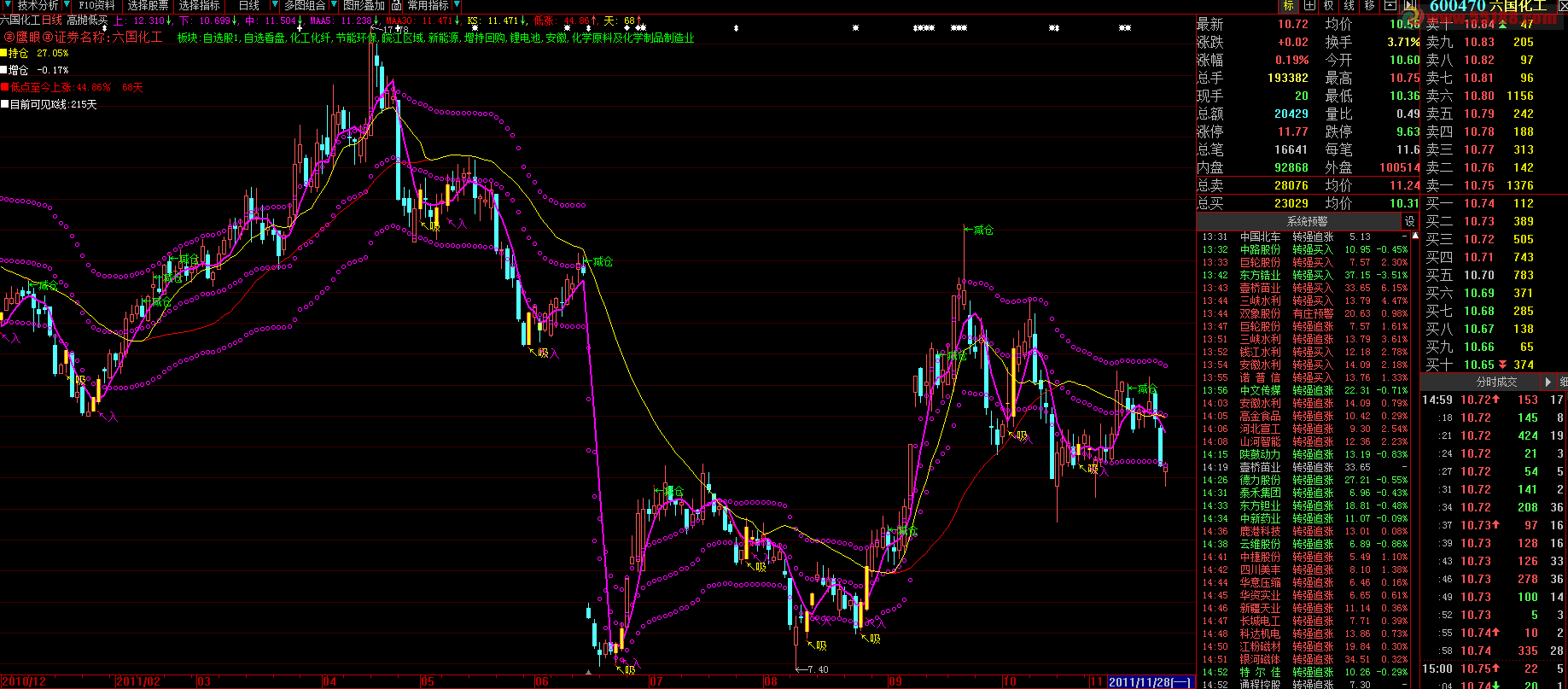The image size is (1568, 689).
Task: Select the 壹桥苗业 13:43 alert row
Action: point(1305,288)
